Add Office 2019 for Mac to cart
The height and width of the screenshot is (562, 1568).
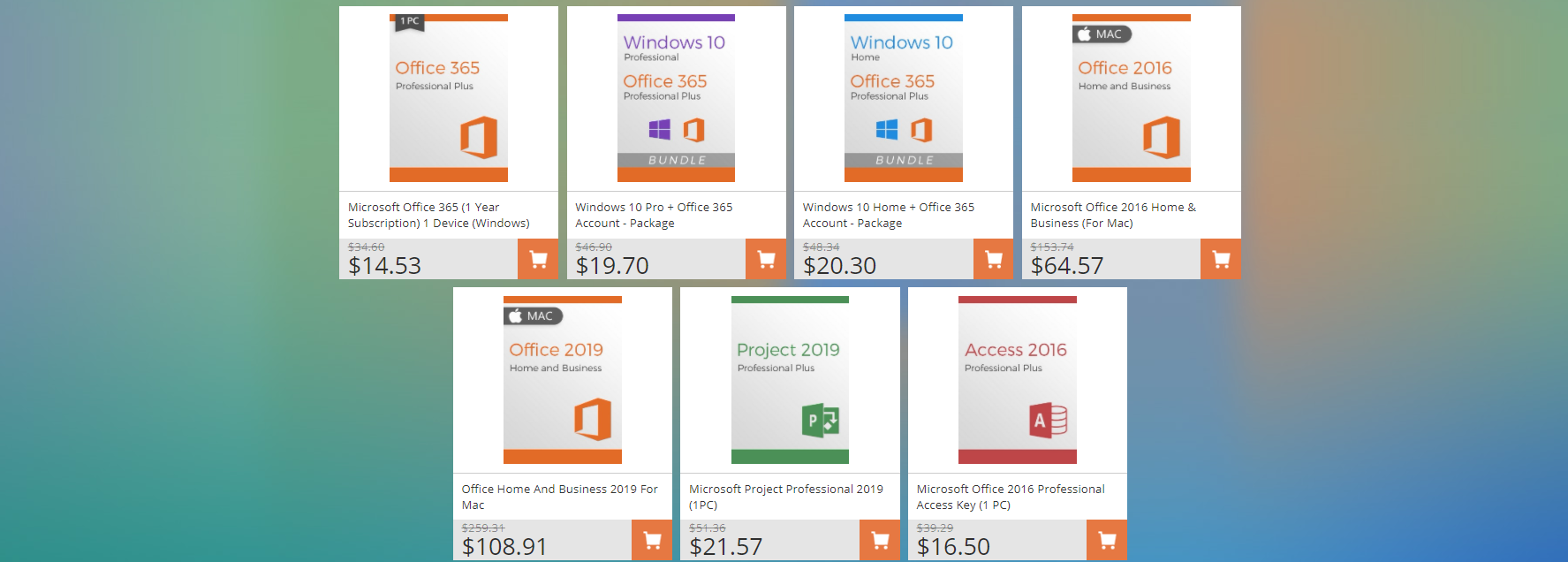[x=652, y=540]
